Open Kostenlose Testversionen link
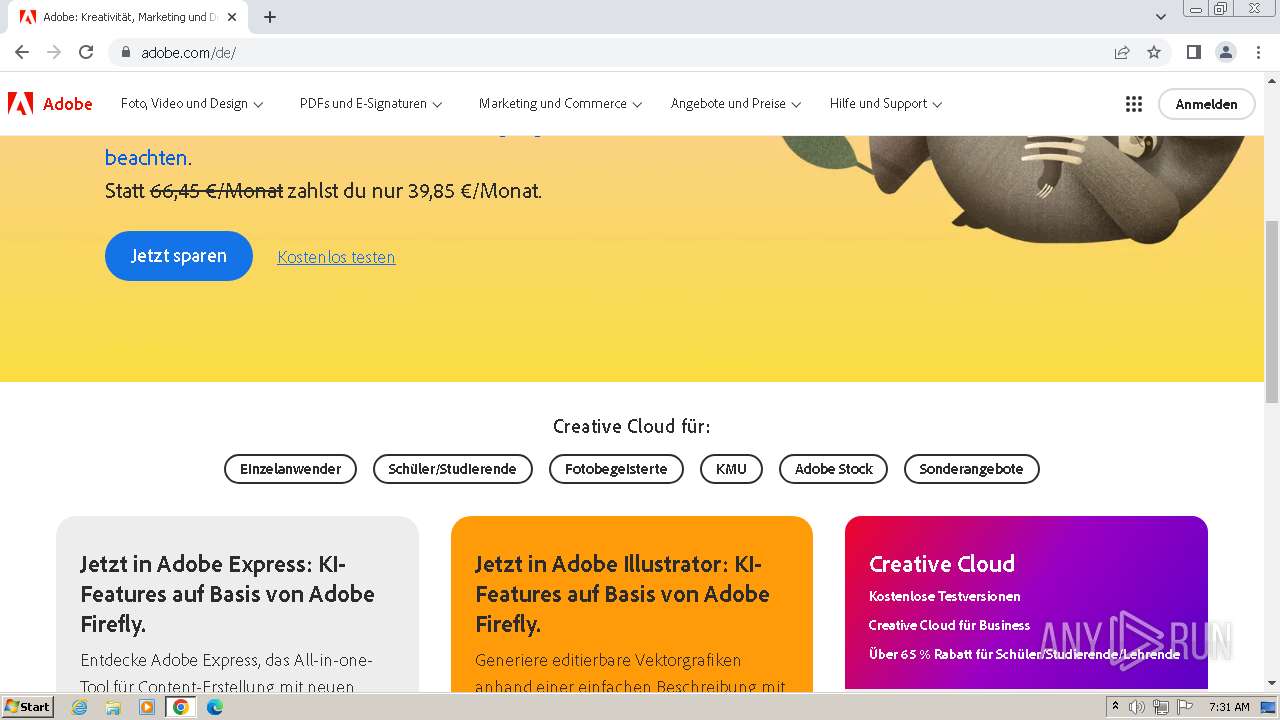This screenshot has width=1280, height=720. (945, 596)
